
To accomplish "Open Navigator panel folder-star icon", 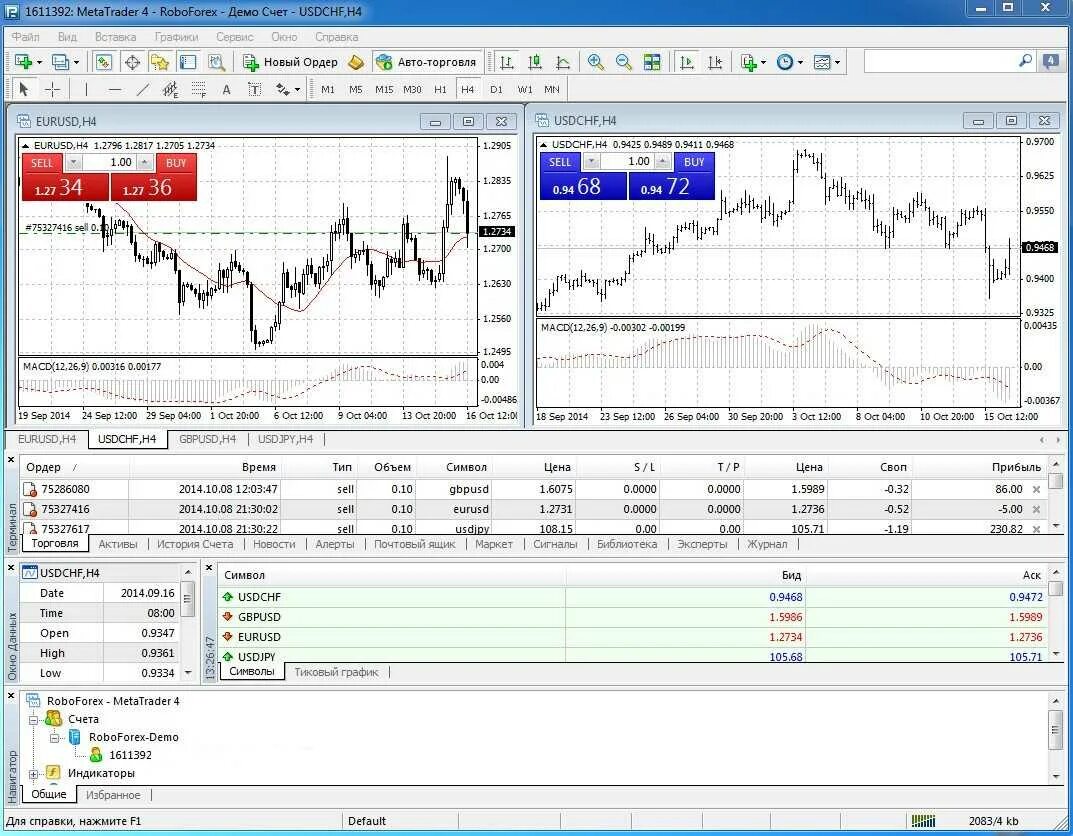I will click(160, 62).
